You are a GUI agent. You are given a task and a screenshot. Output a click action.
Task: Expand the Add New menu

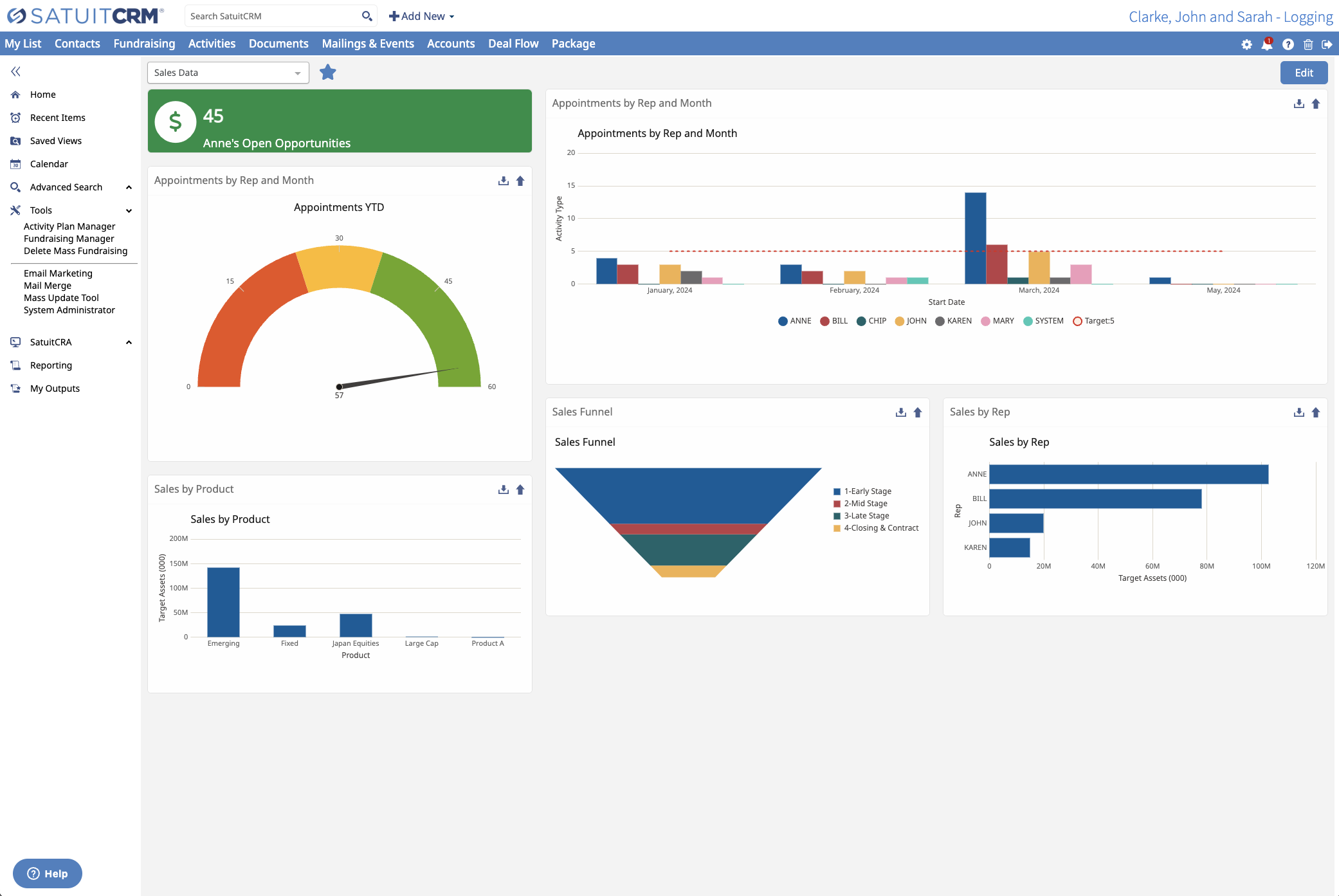tap(421, 15)
